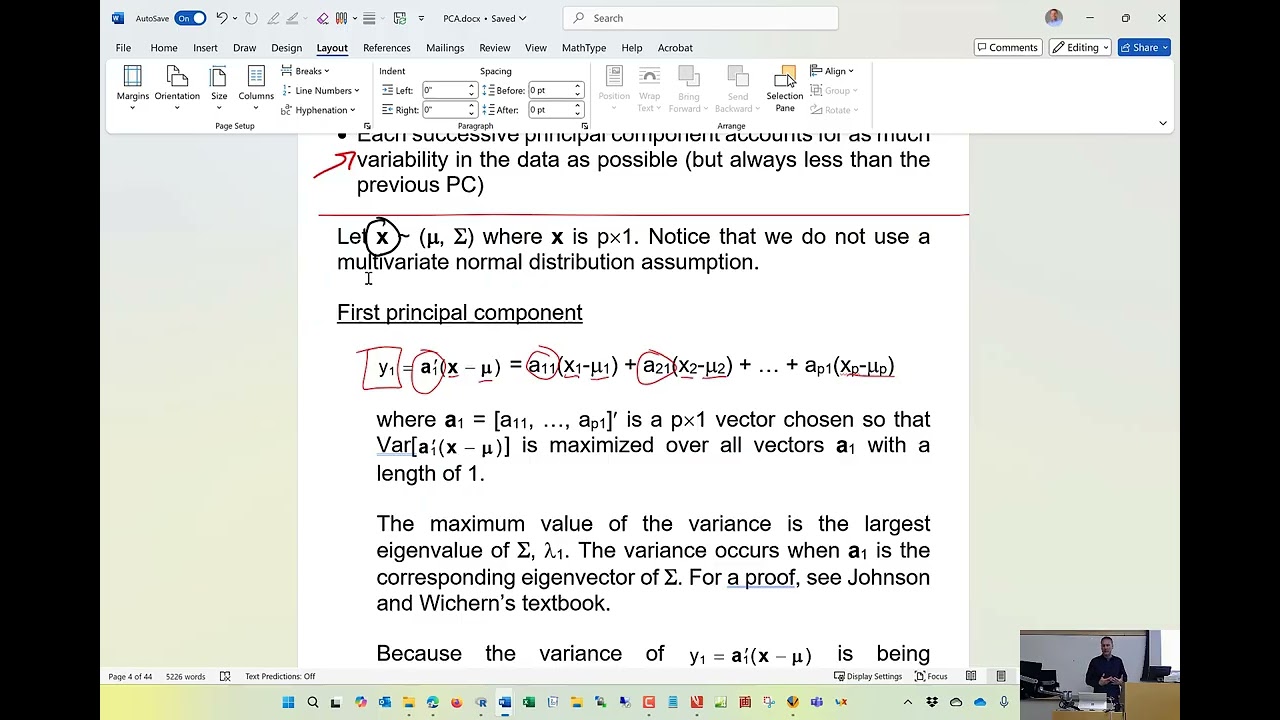The image size is (1280, 720).
Task: Click the blue OneDrive cloud tray icon
Action: pyautogui.click(x=980, y=702)
